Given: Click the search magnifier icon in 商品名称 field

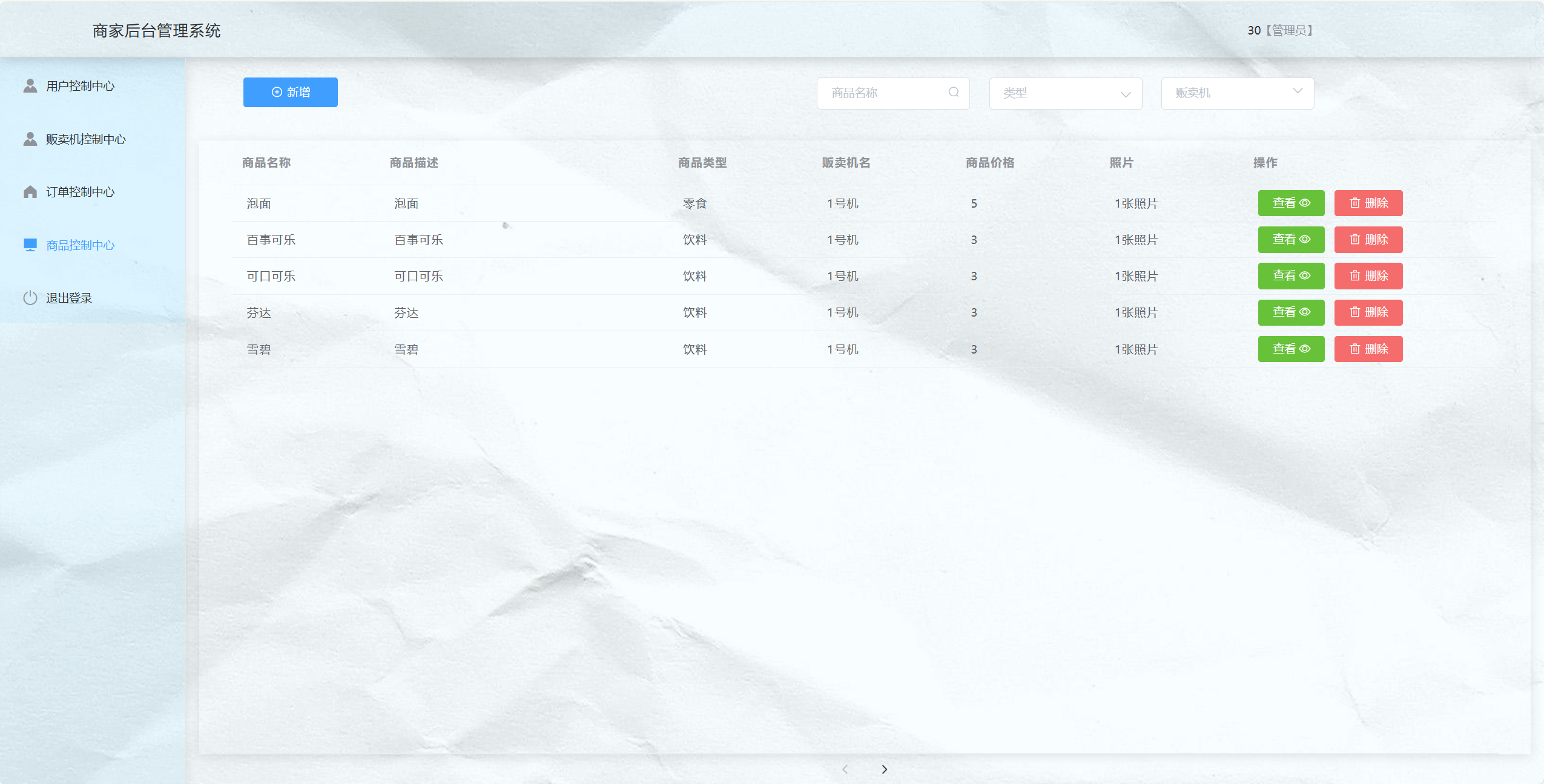Looking at the screenshot, I should (x=954, y=92).
